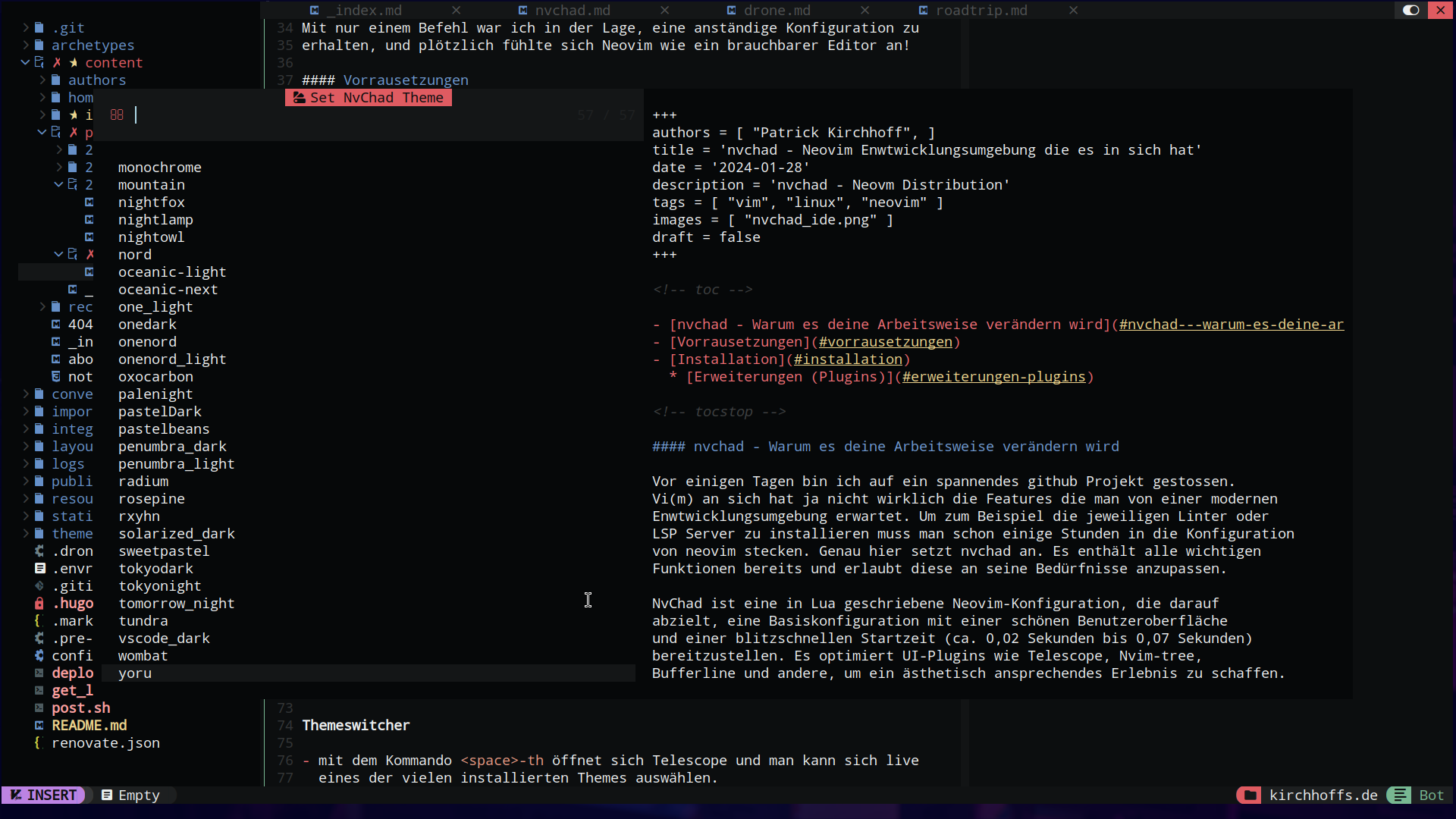The width and height of the screenshot is (1456, 819).
Task: Click the renovate.json braces icon
Action: coord(37,743)
